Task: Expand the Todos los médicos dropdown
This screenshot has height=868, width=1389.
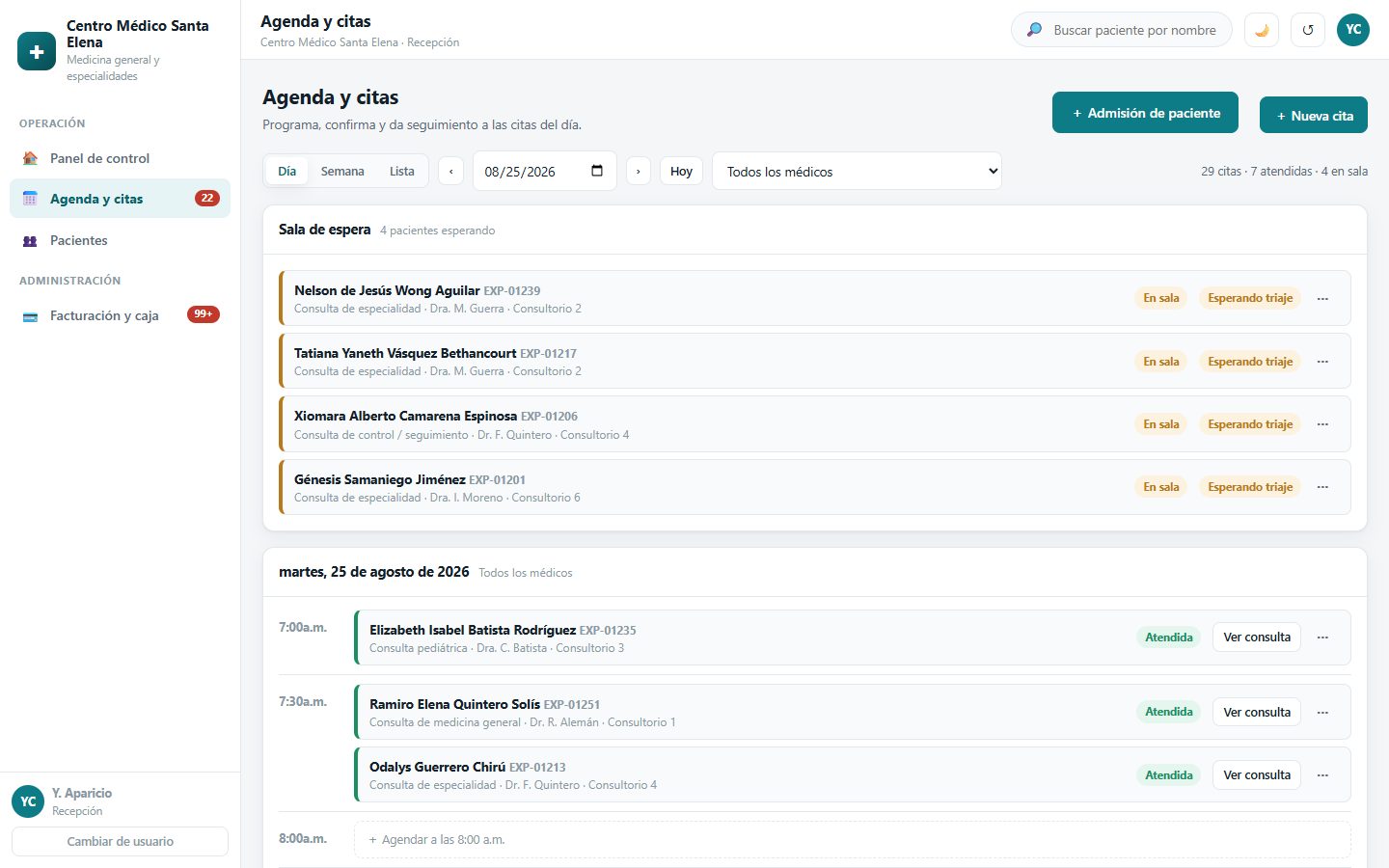Action: (x=857, y=172)
